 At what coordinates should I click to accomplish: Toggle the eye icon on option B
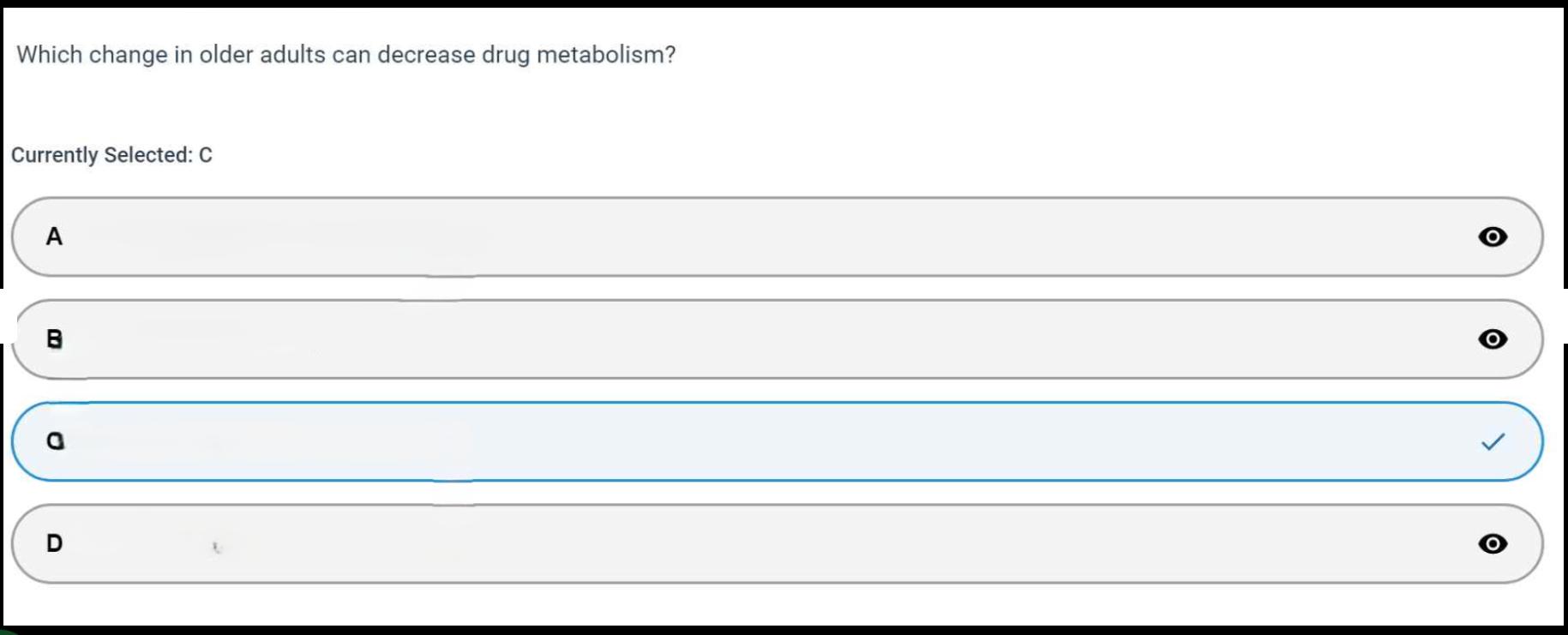point(1493,339)
